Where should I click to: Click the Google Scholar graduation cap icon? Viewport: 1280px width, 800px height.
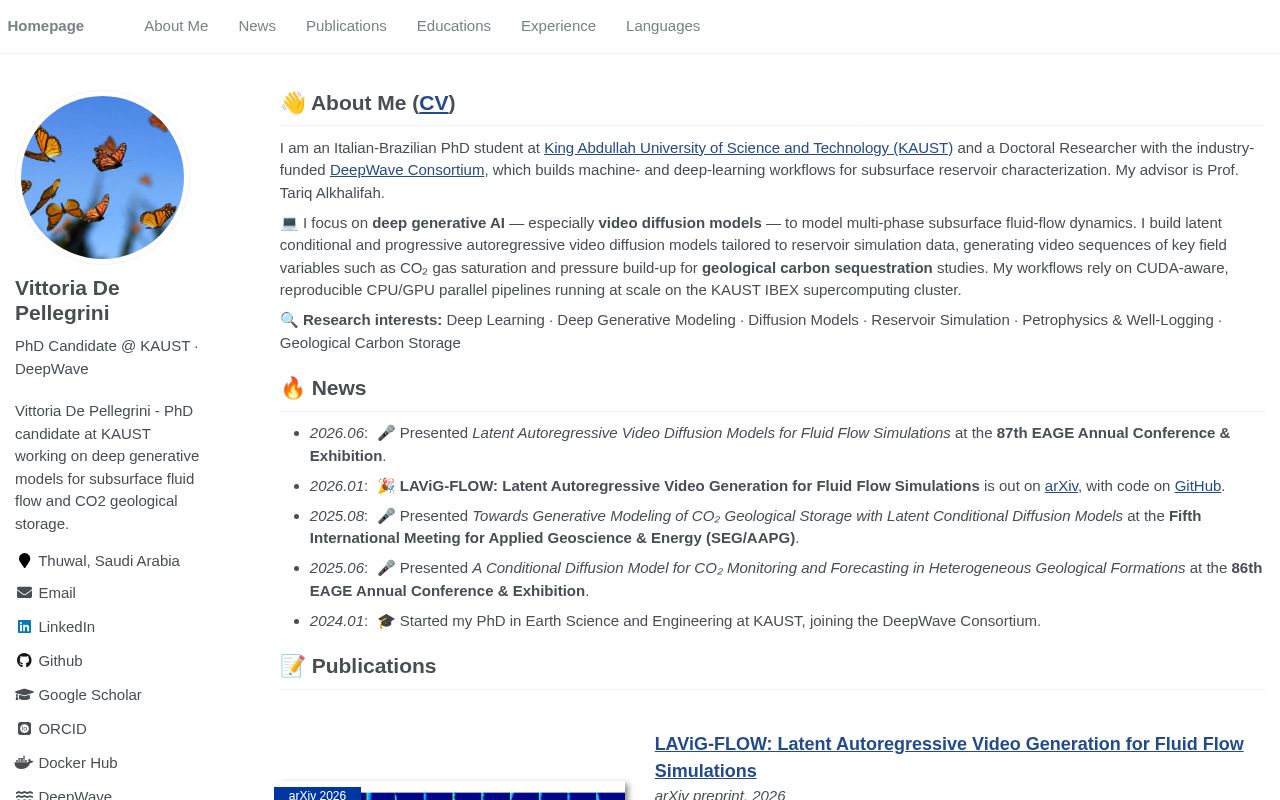point(24,695)
